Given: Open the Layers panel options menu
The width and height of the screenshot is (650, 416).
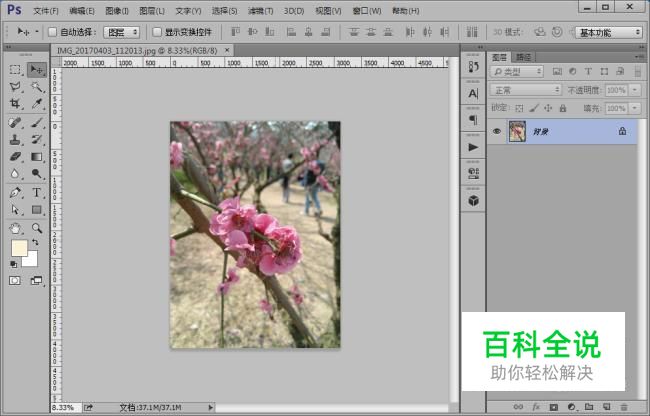Looking at the screenshot, I should click(x=638, y=57).
